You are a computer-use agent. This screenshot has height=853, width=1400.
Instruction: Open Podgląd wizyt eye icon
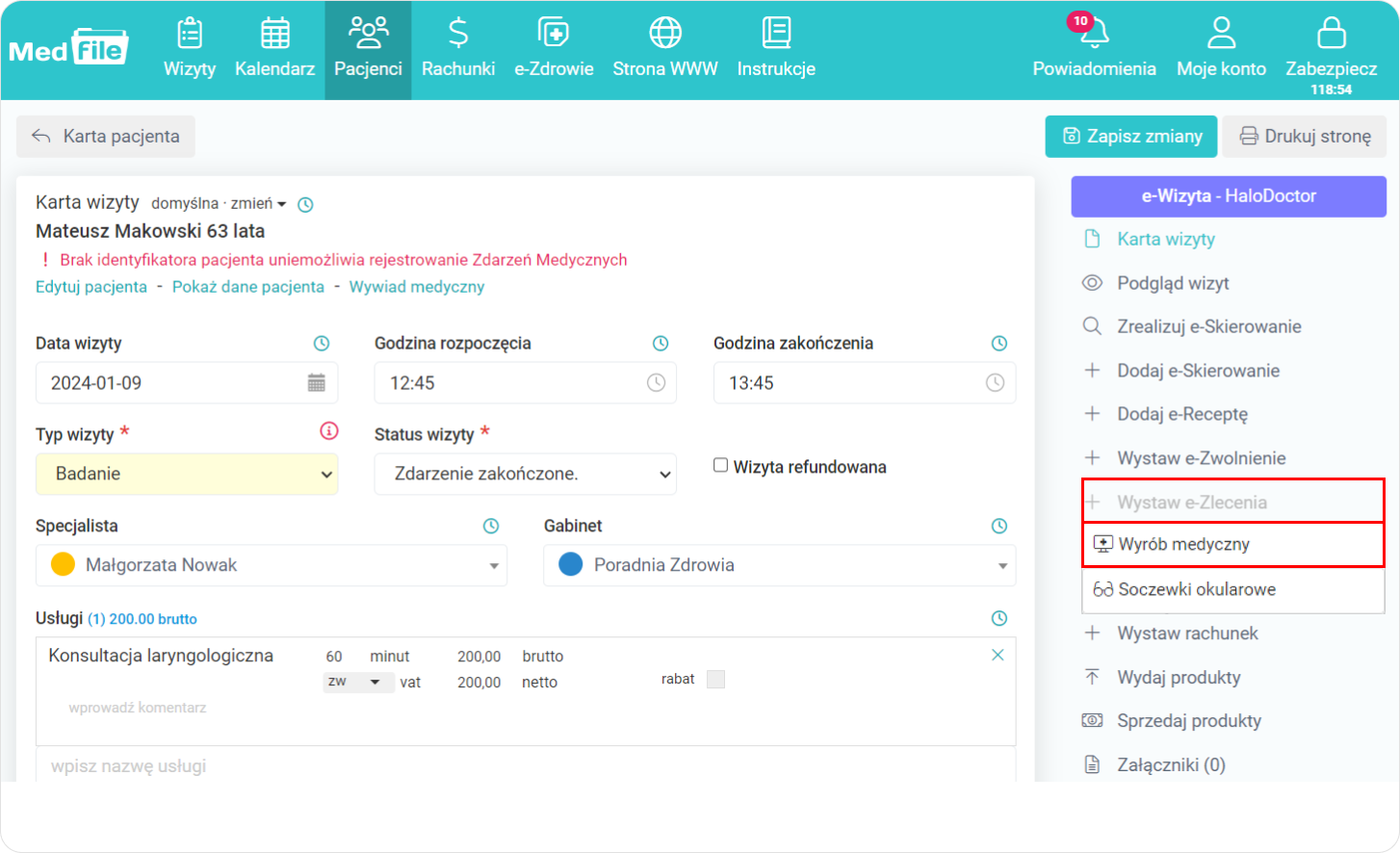[x=1092, y=283]
